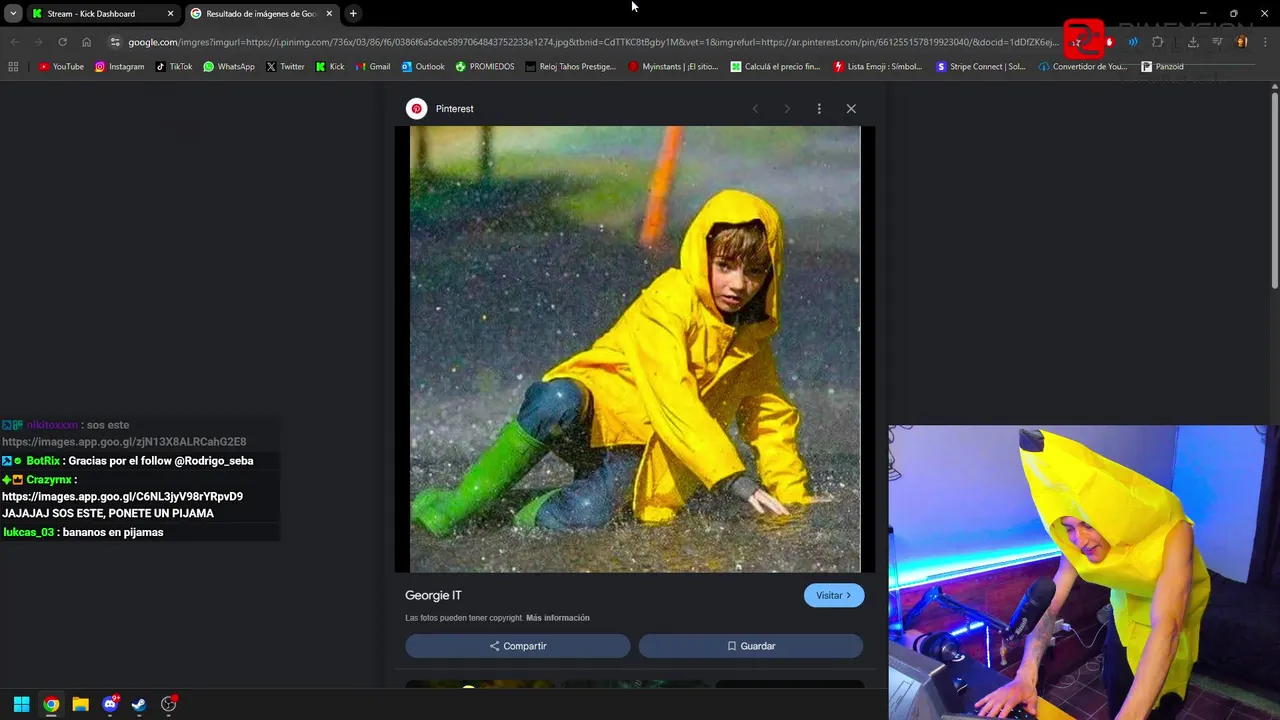Click the Compartir button
1280x720 pixels.
tap(518, 646)
